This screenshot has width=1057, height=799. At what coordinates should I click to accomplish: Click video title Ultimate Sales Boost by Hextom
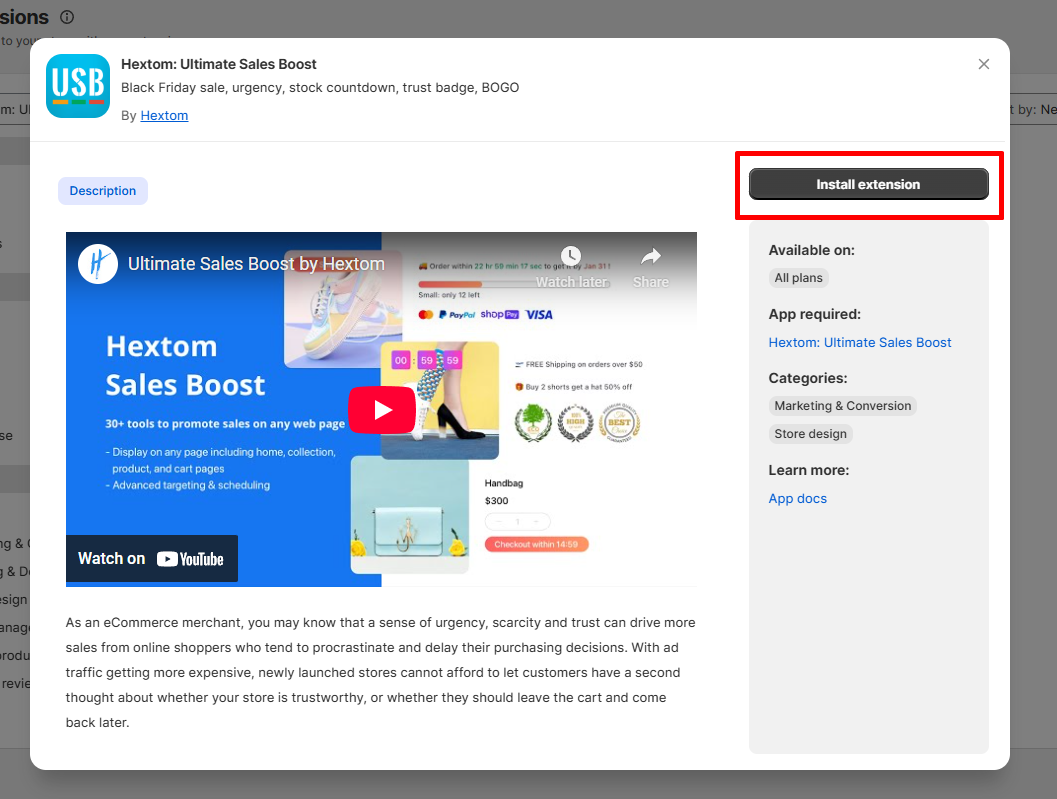[x=256, y=264]
